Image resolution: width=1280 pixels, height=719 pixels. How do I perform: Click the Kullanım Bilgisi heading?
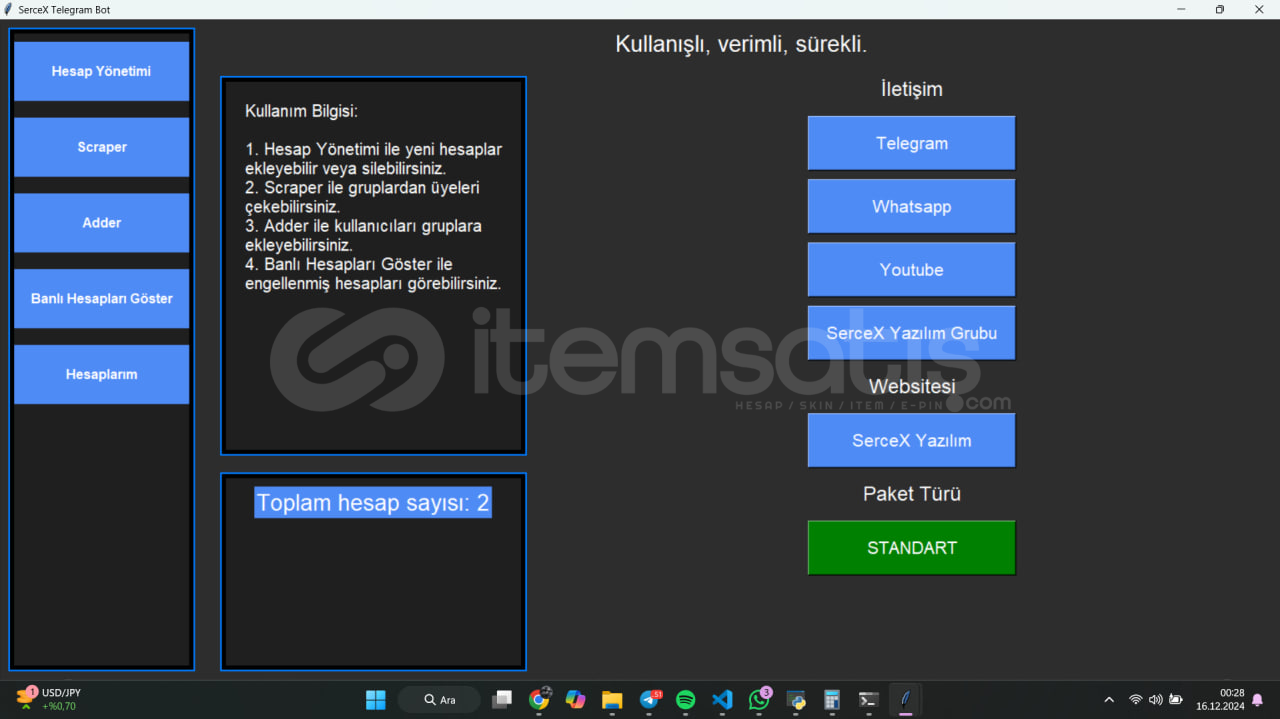[x=301, y=111]
